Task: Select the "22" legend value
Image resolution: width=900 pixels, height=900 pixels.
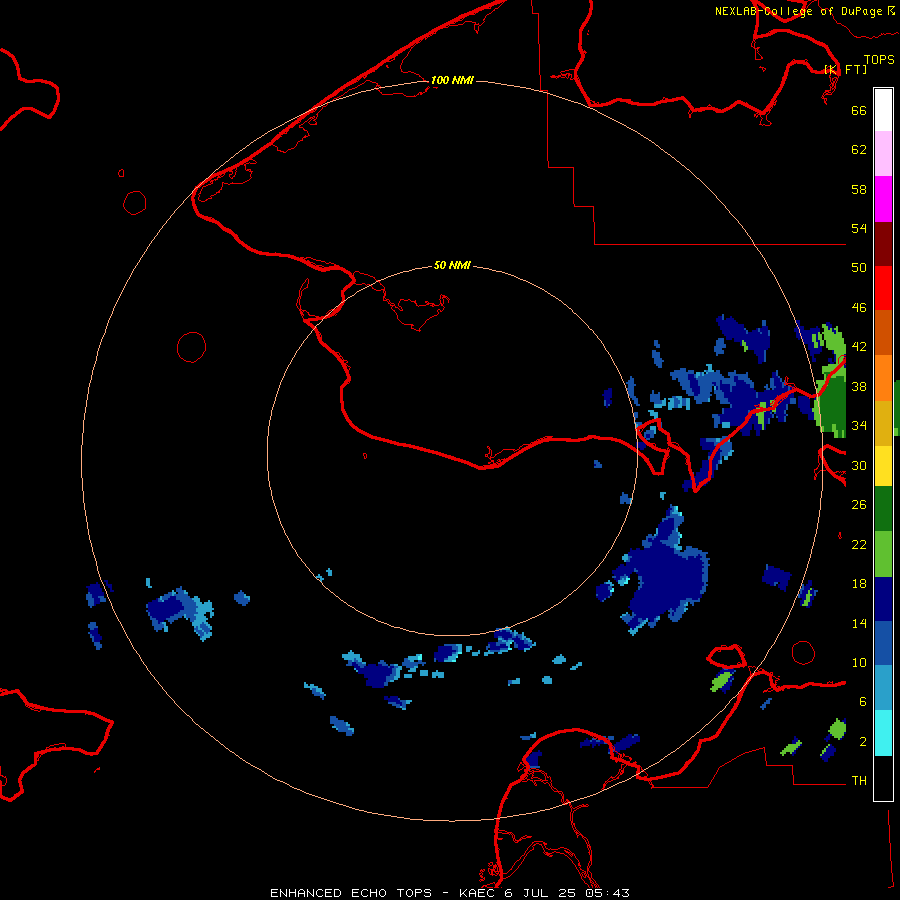Action: click(x=859, y=544)
